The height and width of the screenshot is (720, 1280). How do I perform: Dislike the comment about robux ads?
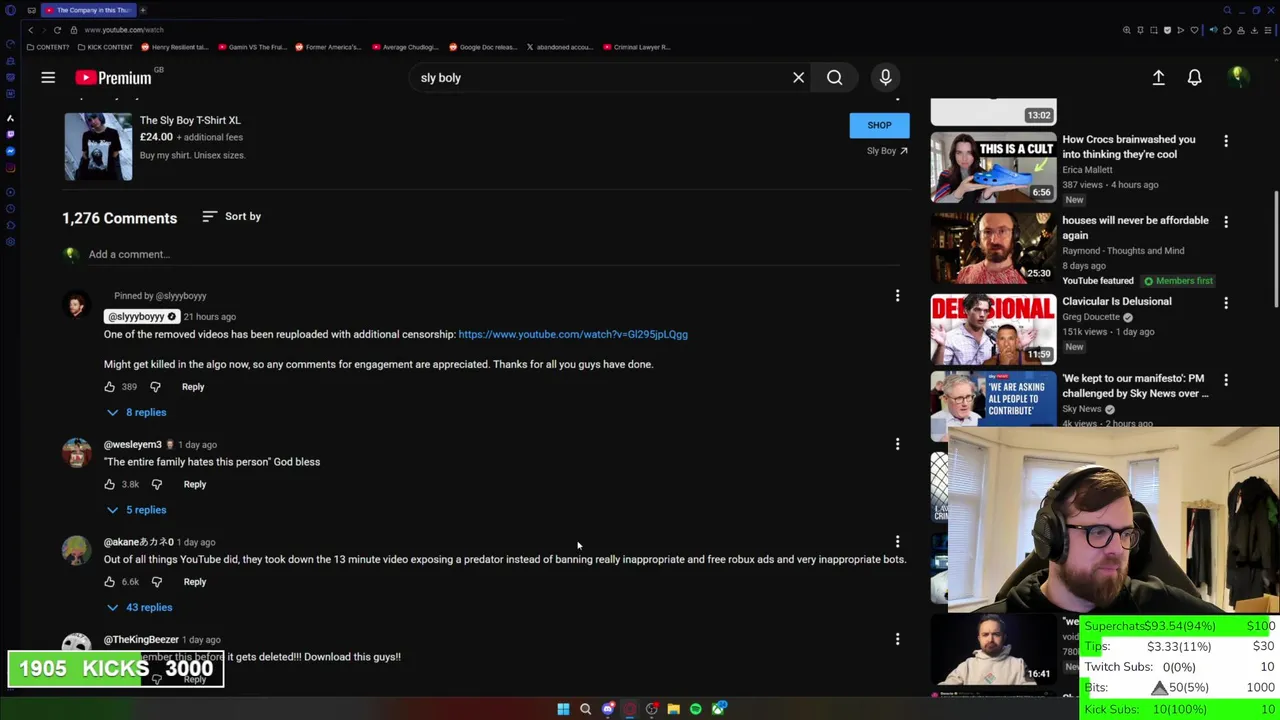[156, 582]
